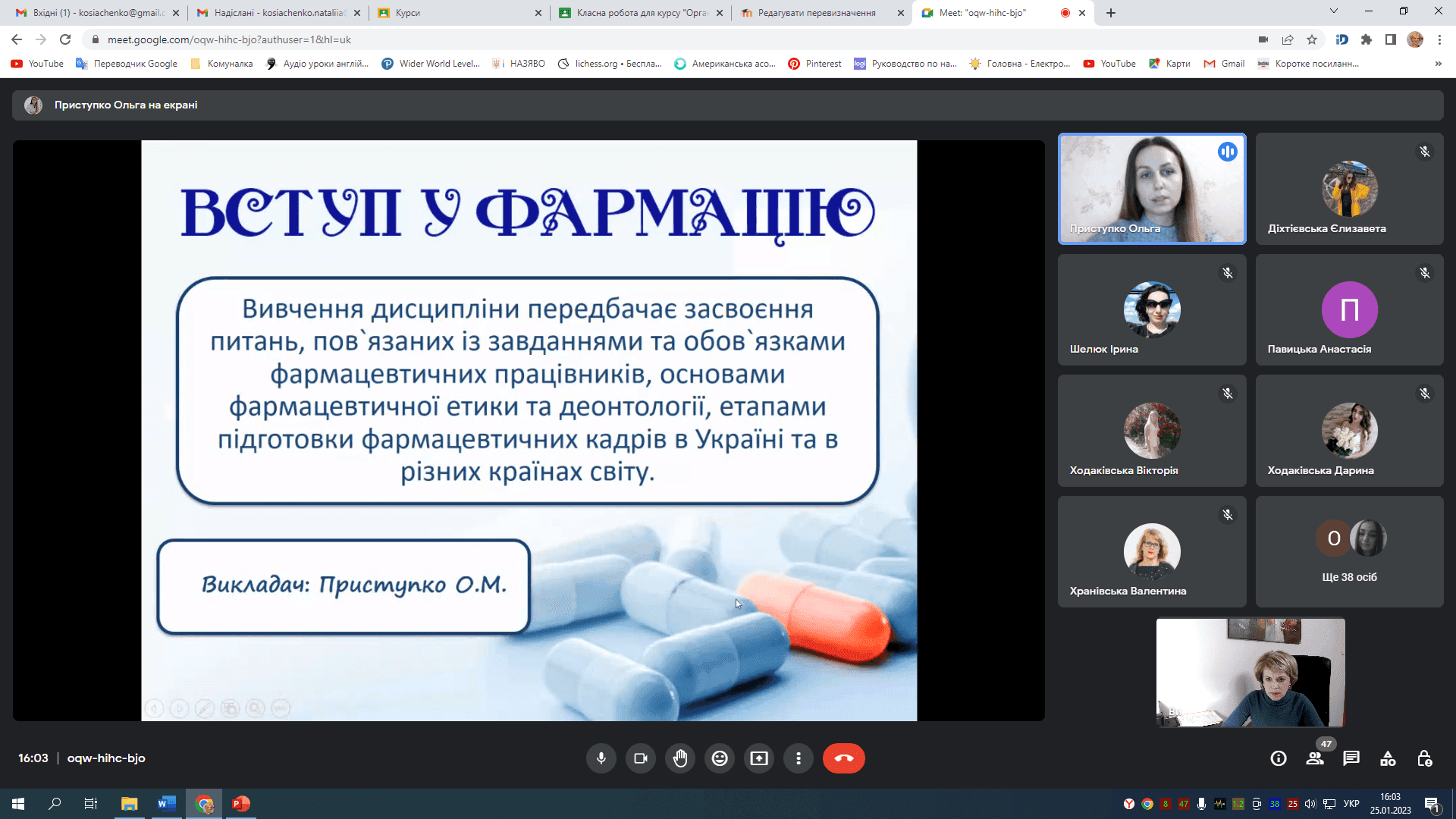Open Комуналка bookmark folder

tap(222, 64)
